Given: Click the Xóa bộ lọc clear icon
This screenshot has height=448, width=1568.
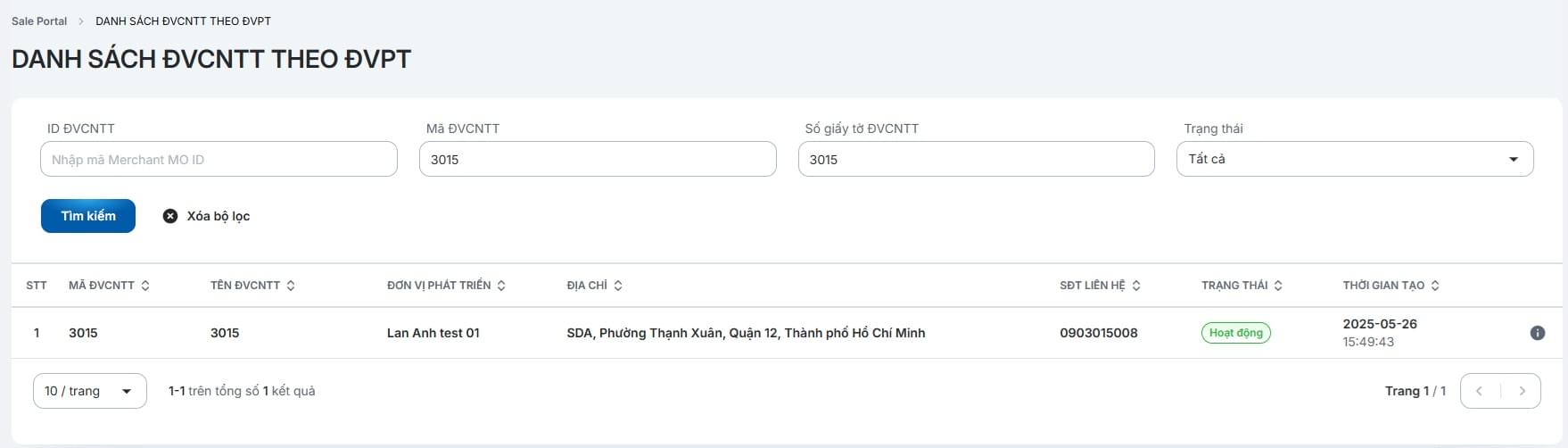Looking at the screenshot, I should (x=170, y=216).
